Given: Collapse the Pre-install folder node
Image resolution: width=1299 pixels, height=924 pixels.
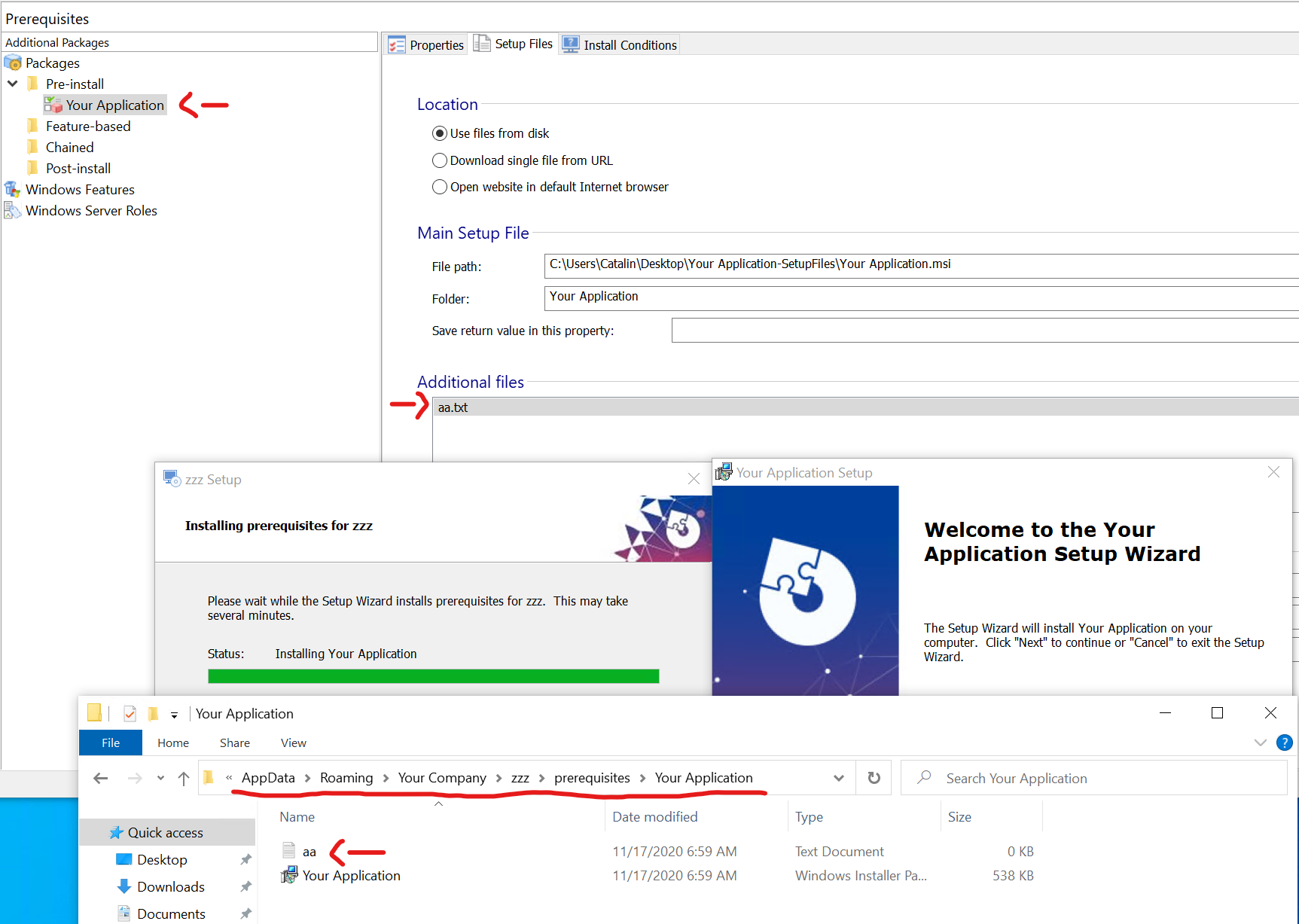Looking at the screenshot, I should [13, 84].
